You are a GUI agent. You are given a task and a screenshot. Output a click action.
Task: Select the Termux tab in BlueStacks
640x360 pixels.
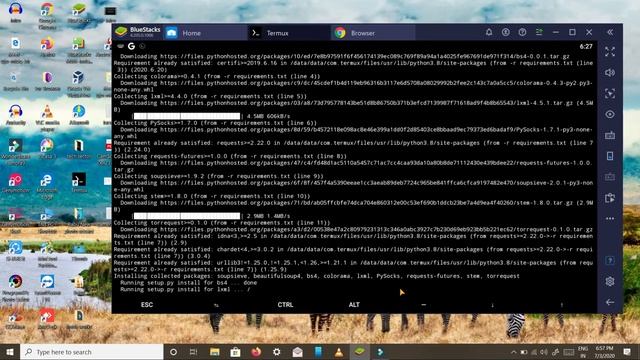(x=289, y=33)
